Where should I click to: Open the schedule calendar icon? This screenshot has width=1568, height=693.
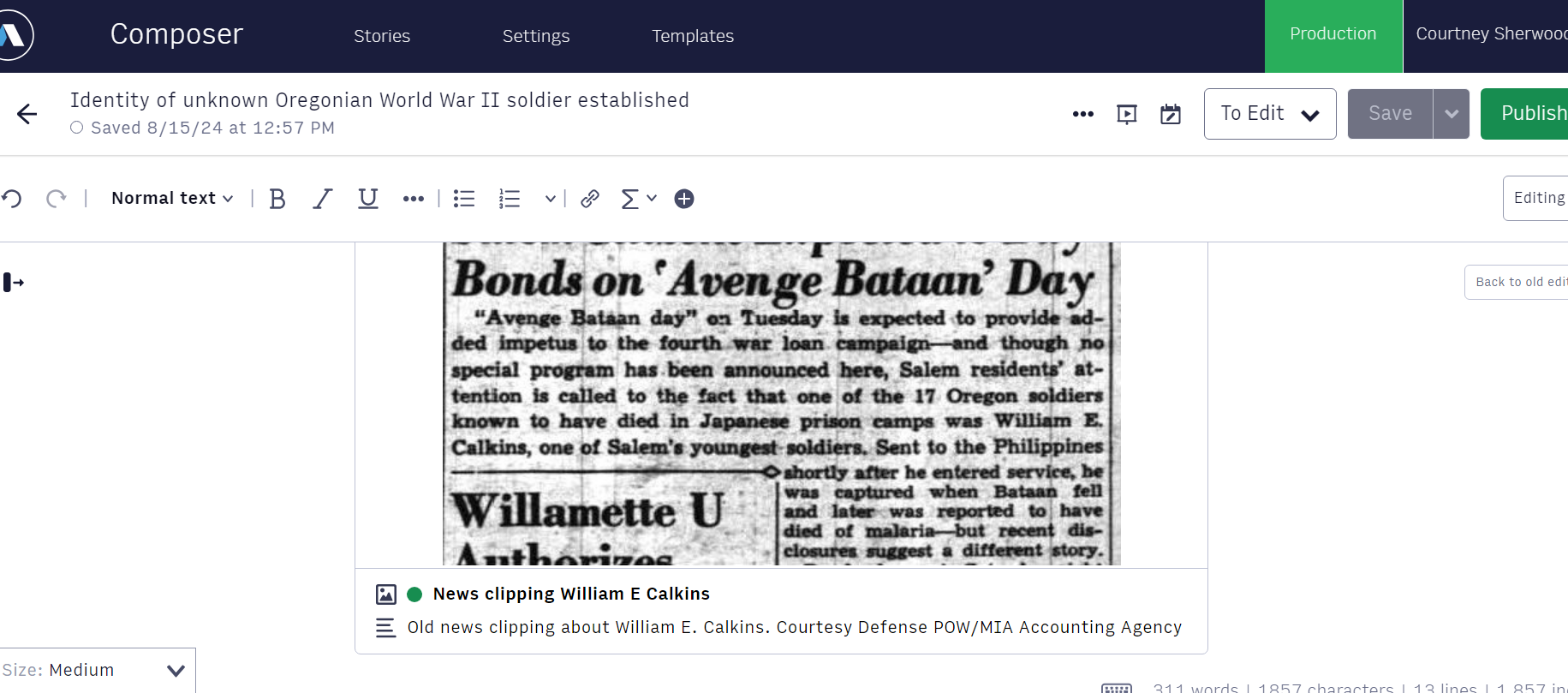coord(1170,114)
